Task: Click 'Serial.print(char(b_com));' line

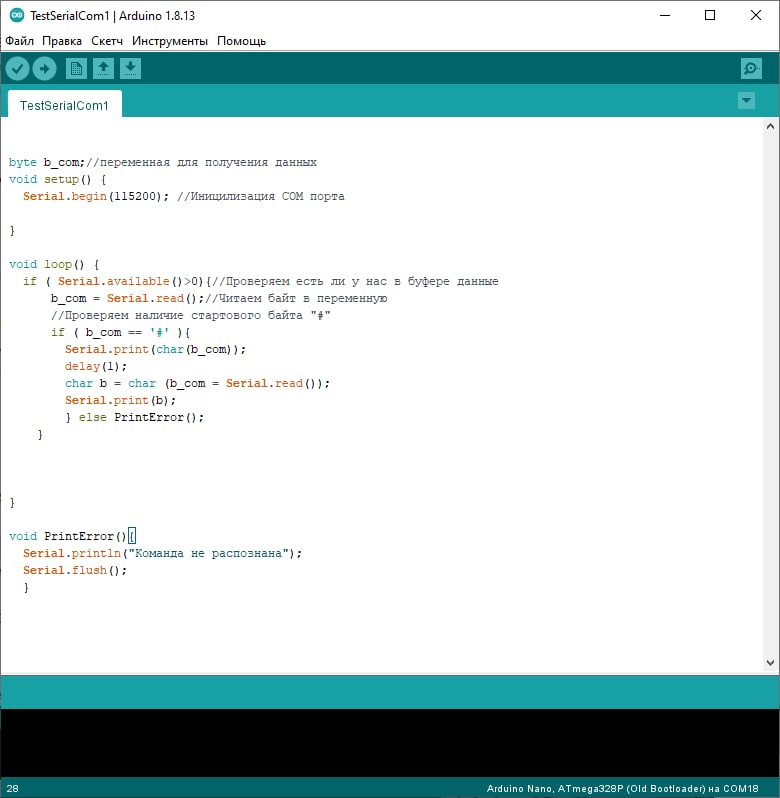Action: (155, 349)
